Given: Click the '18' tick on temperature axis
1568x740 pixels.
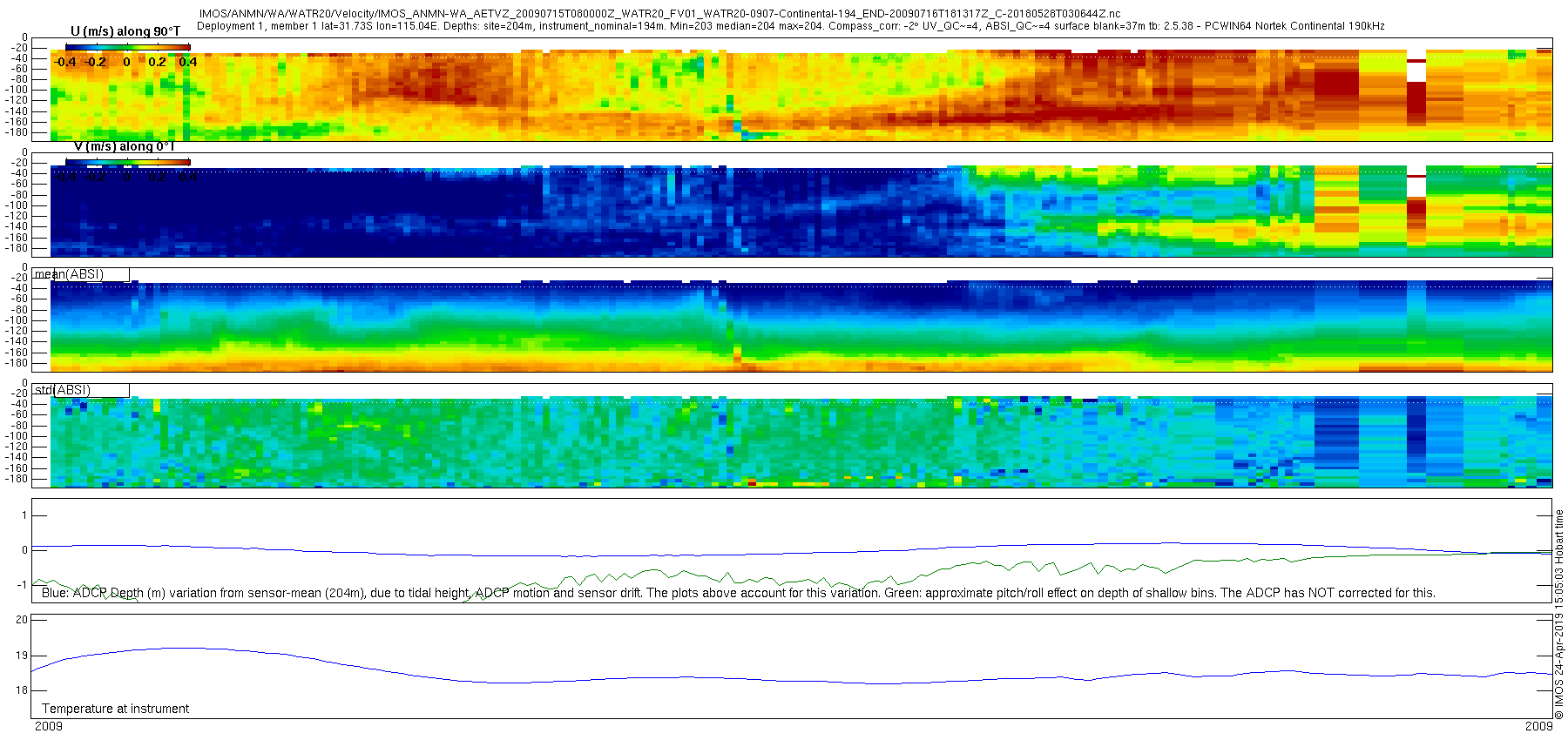Looking at the screenshot, I should [23, 690].
